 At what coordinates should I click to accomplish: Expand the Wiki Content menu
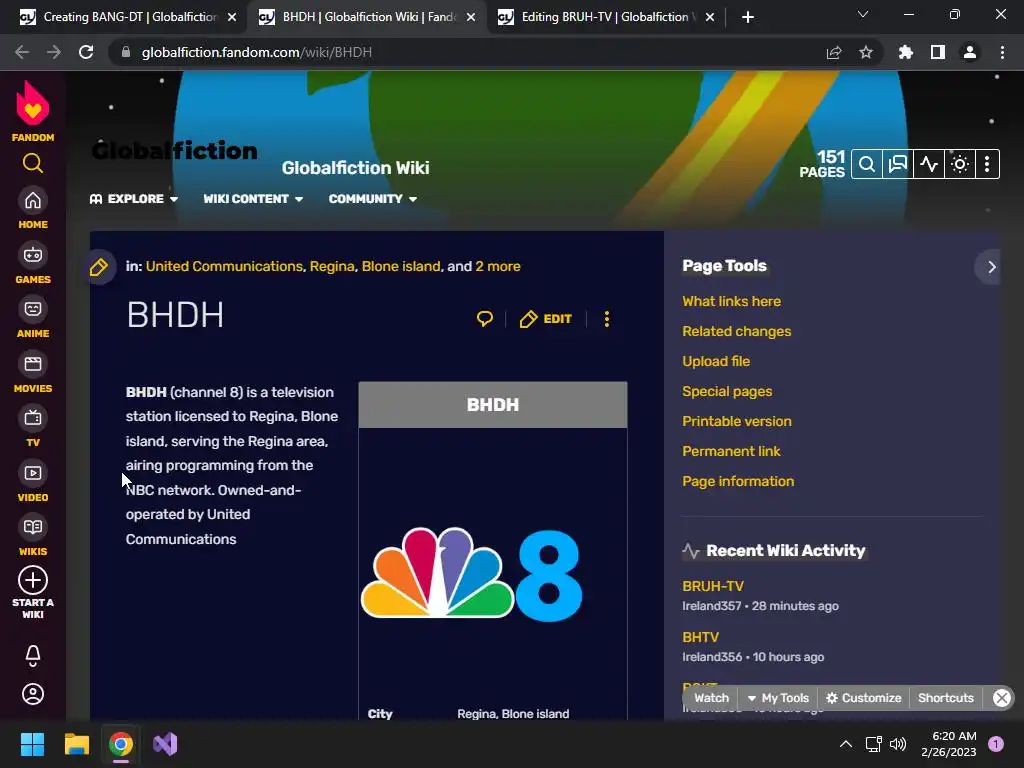click(253, 199)
